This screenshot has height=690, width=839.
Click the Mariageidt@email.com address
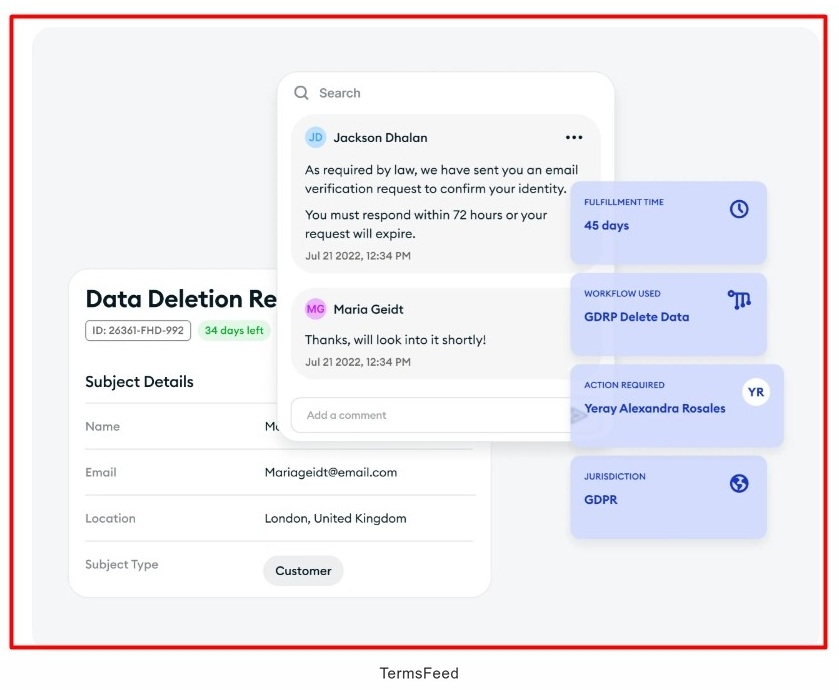(331, 472)
